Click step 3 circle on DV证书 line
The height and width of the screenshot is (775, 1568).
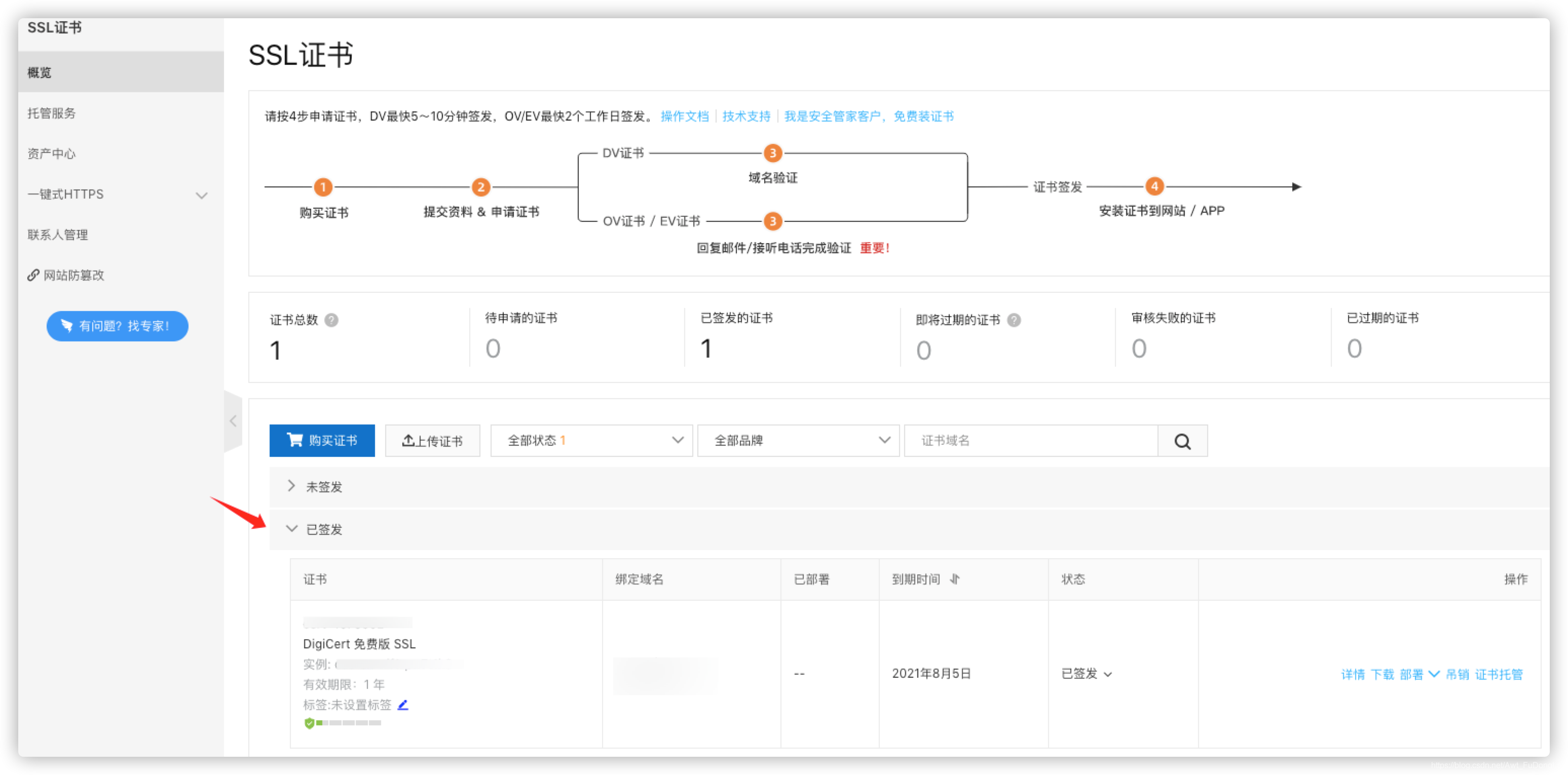pos(772,152)
